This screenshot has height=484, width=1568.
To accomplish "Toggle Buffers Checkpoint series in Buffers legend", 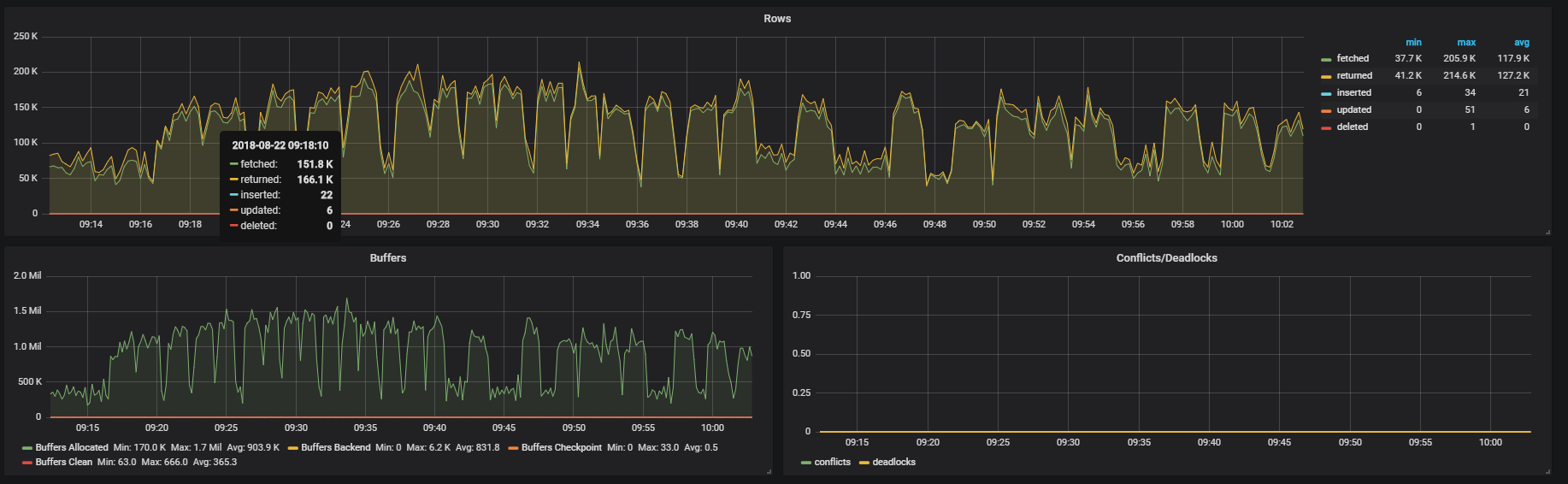I will point(562,447).
